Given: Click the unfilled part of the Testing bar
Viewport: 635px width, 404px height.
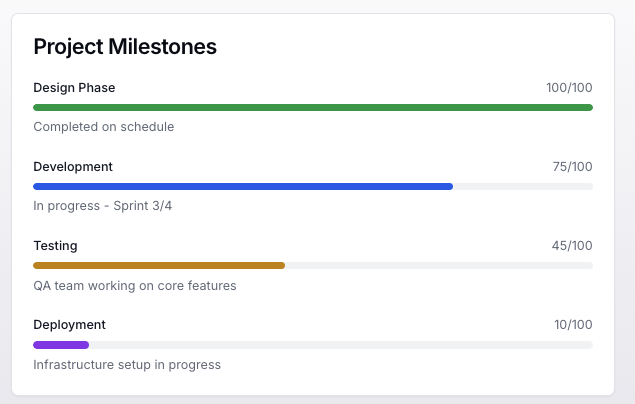Looking at the screenshot, I should point(438,265).
